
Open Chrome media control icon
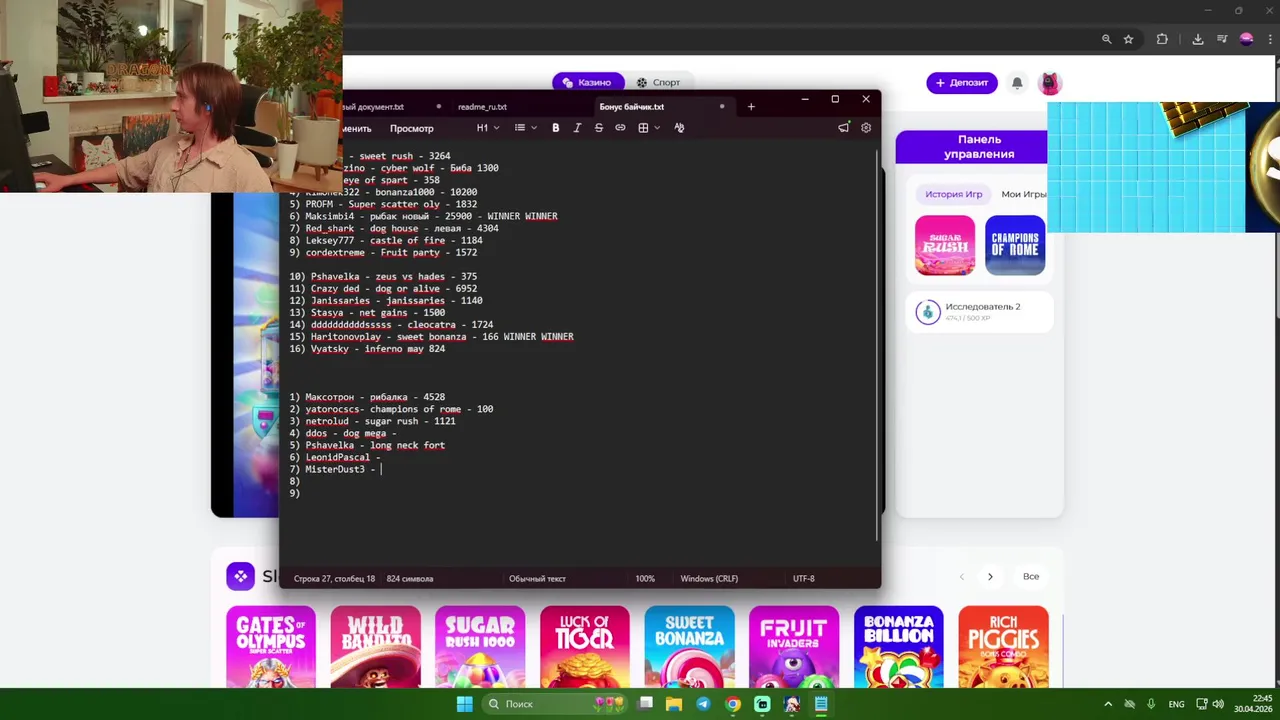1222,39
